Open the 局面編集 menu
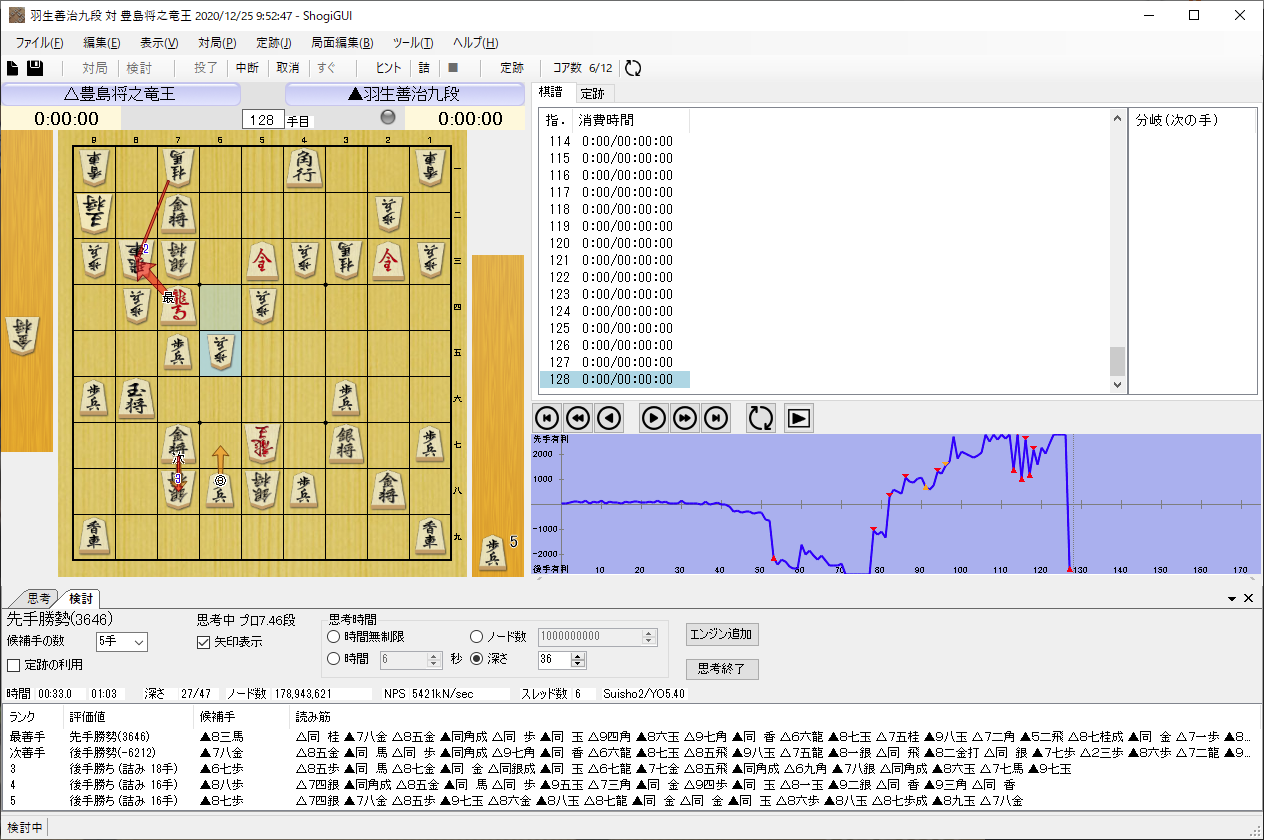The width and height of the screenshot is (1264, 840). (x=342, y=43)
